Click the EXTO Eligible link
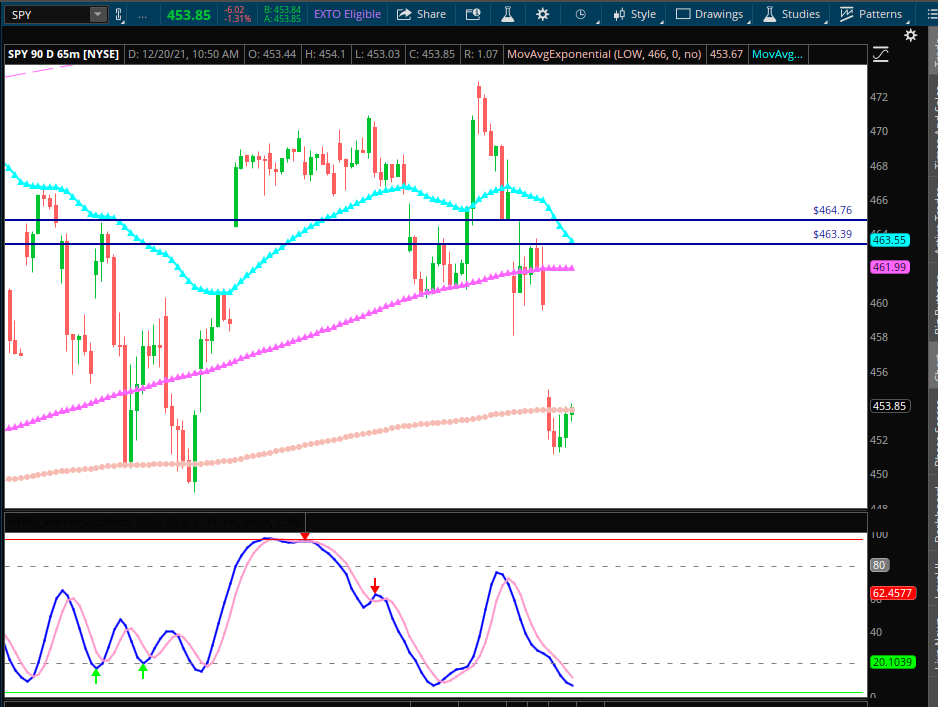 click(346, 14)
